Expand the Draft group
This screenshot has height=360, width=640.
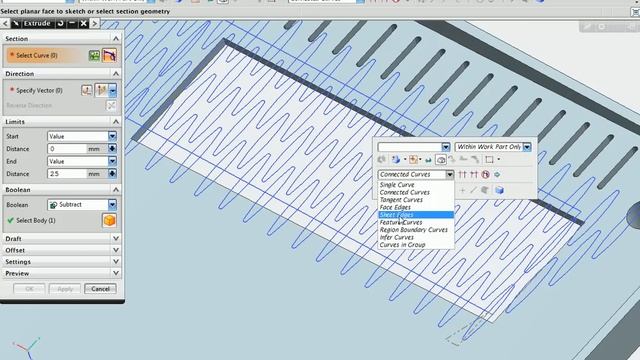pyautogui.click(x=116, y=238)
